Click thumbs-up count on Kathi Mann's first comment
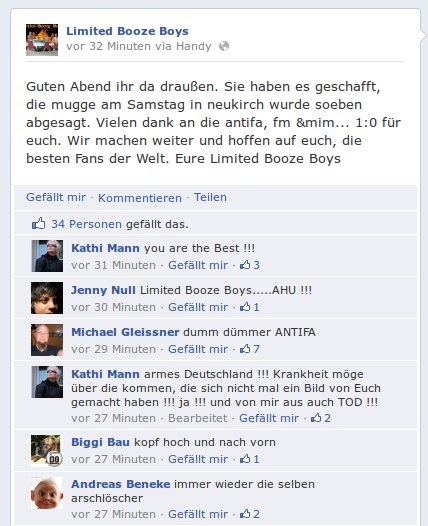Viewport: 428px width, 526px height. coord(250,265)
